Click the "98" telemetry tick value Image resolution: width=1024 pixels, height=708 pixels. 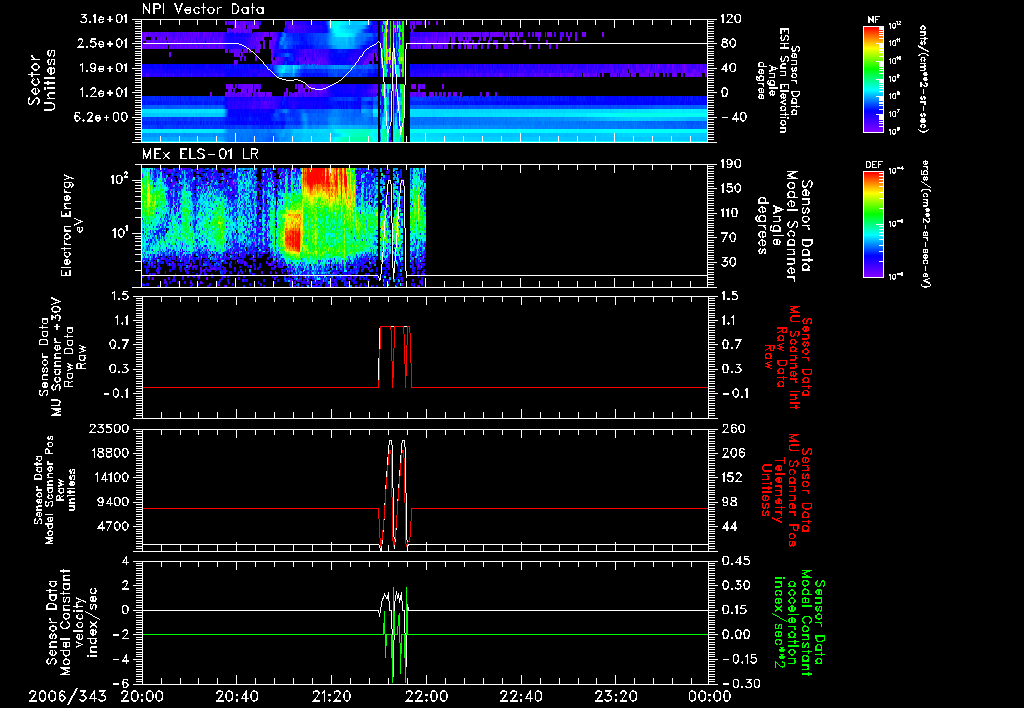(x=728, y=502)
